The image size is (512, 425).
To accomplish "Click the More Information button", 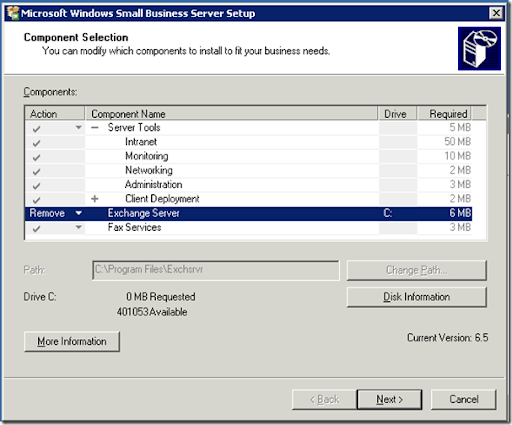I will 72,341.
